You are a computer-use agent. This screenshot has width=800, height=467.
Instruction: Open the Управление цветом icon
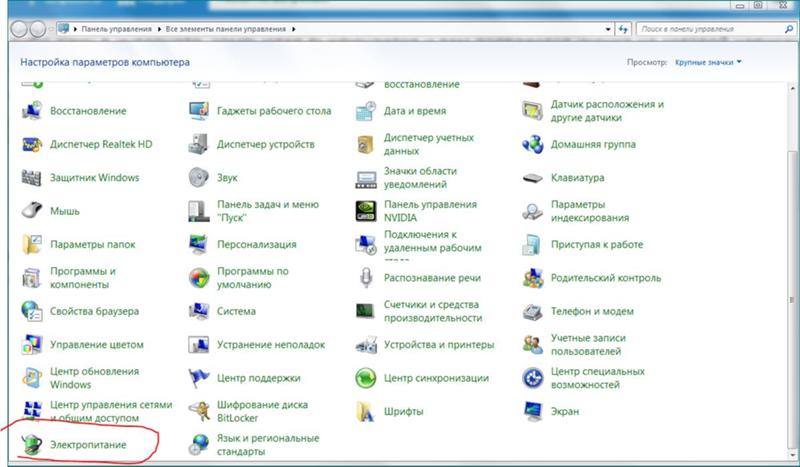point(32,345)
